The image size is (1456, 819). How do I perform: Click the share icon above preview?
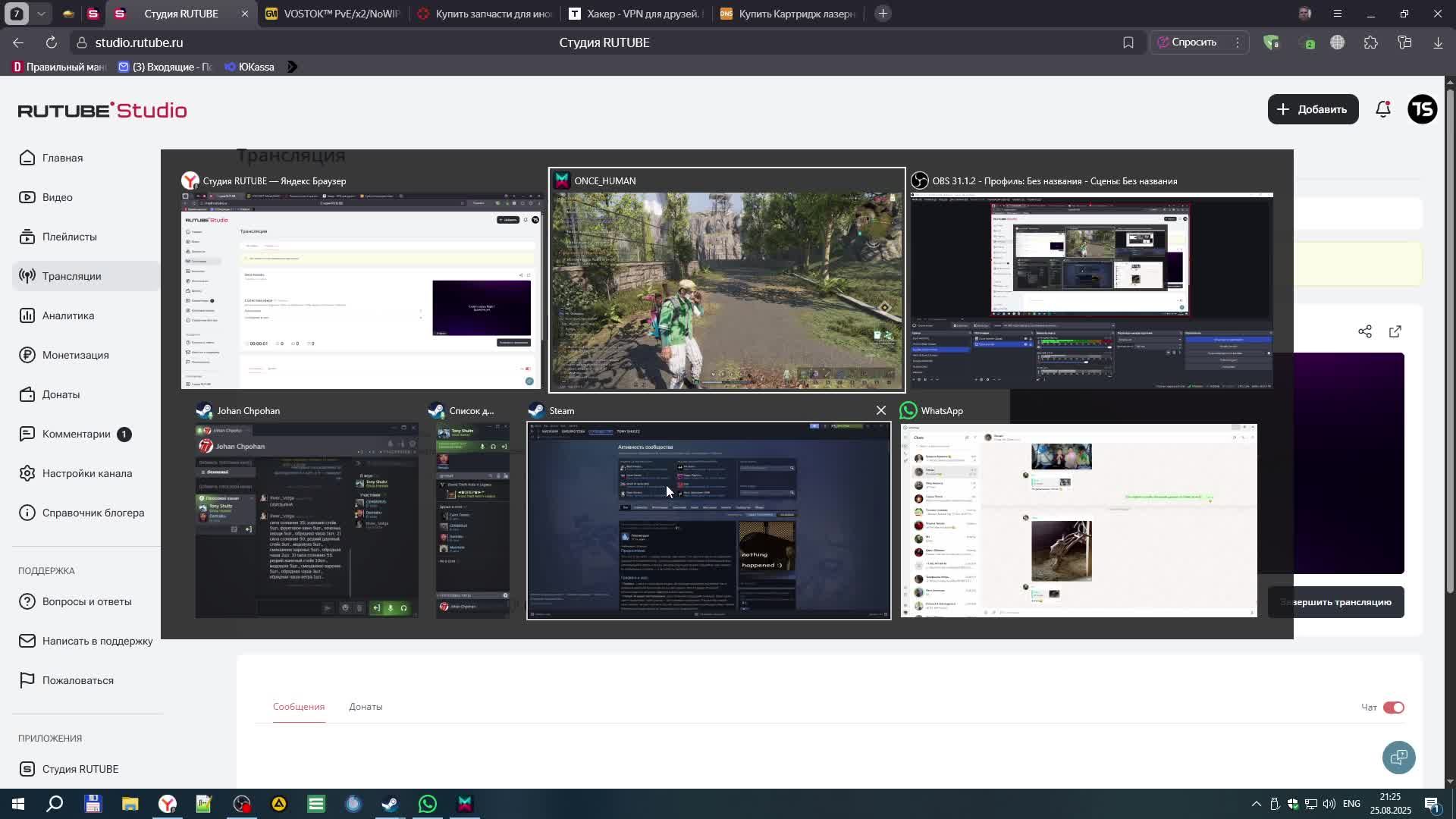pyautogui.click(x=1365, y=331)
